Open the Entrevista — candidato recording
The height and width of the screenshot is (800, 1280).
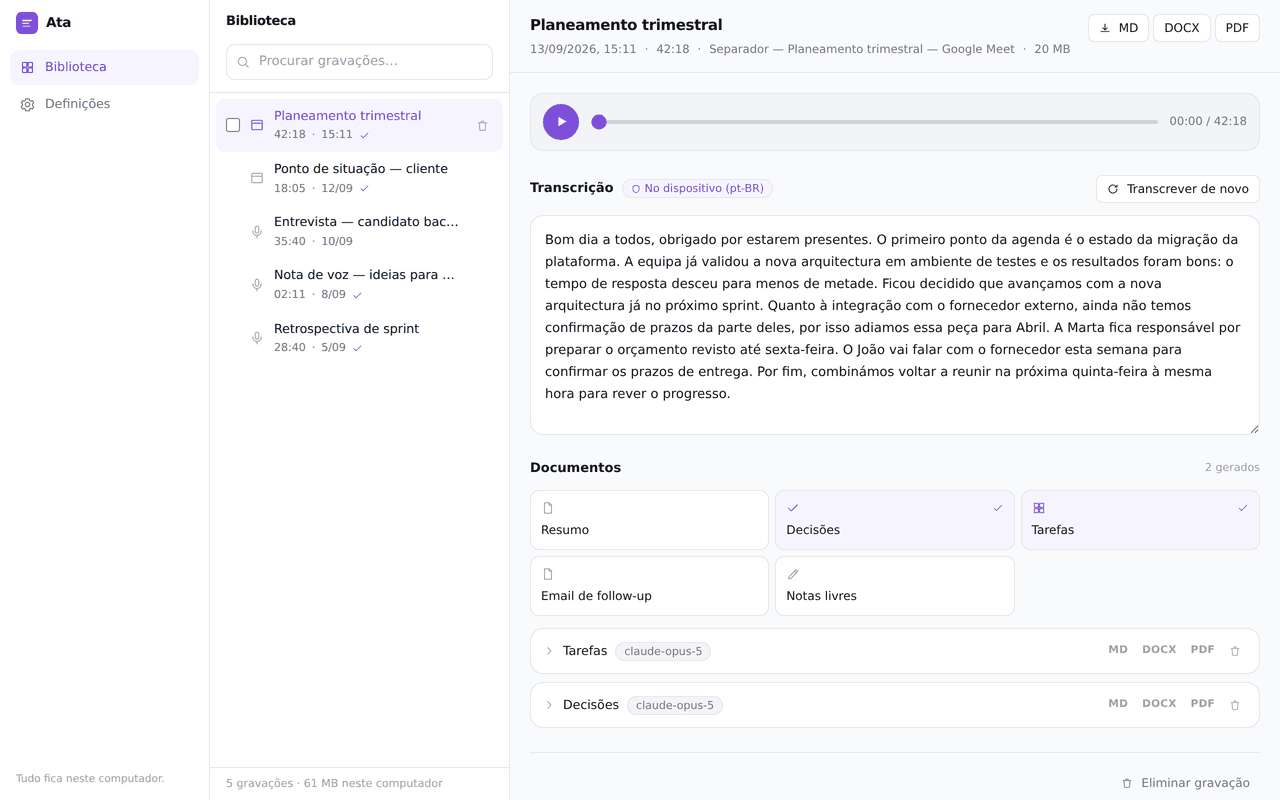pos(359,231)
